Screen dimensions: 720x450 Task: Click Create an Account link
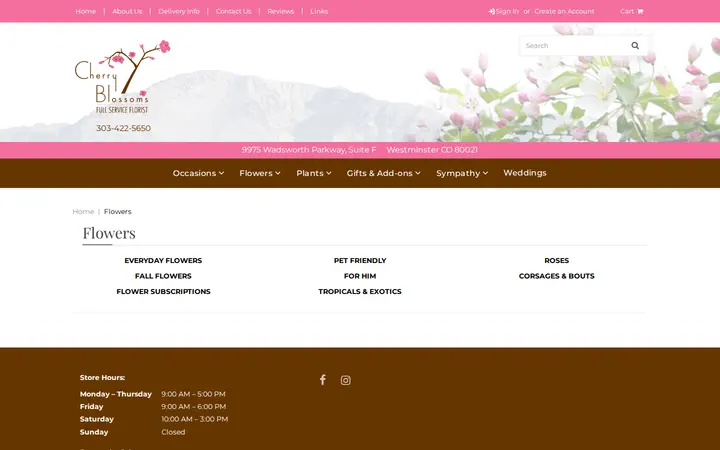pyautogui.click(x=564, y=11)
